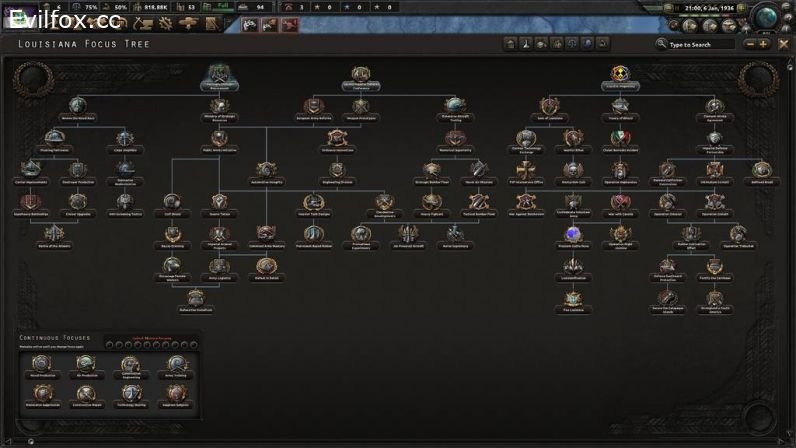Zoom out with the minus button
This screenshot has height=448, width=796.
pyautogui.click(x=748, y=44)
